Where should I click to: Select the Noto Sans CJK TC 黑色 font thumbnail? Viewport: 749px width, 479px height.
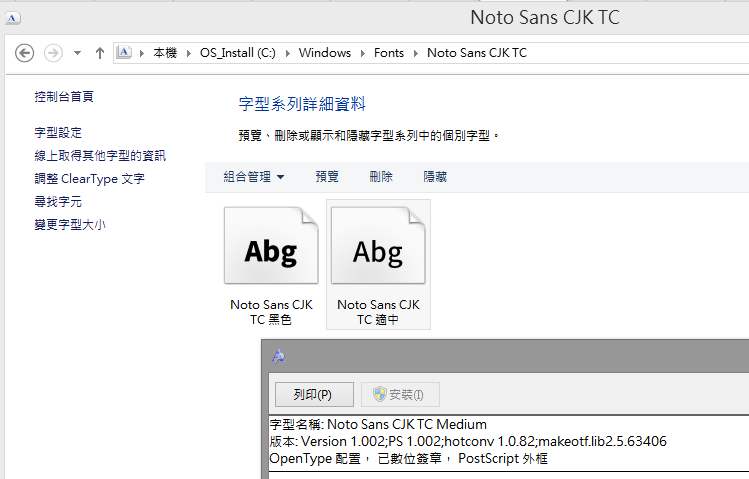coord(271,245)
